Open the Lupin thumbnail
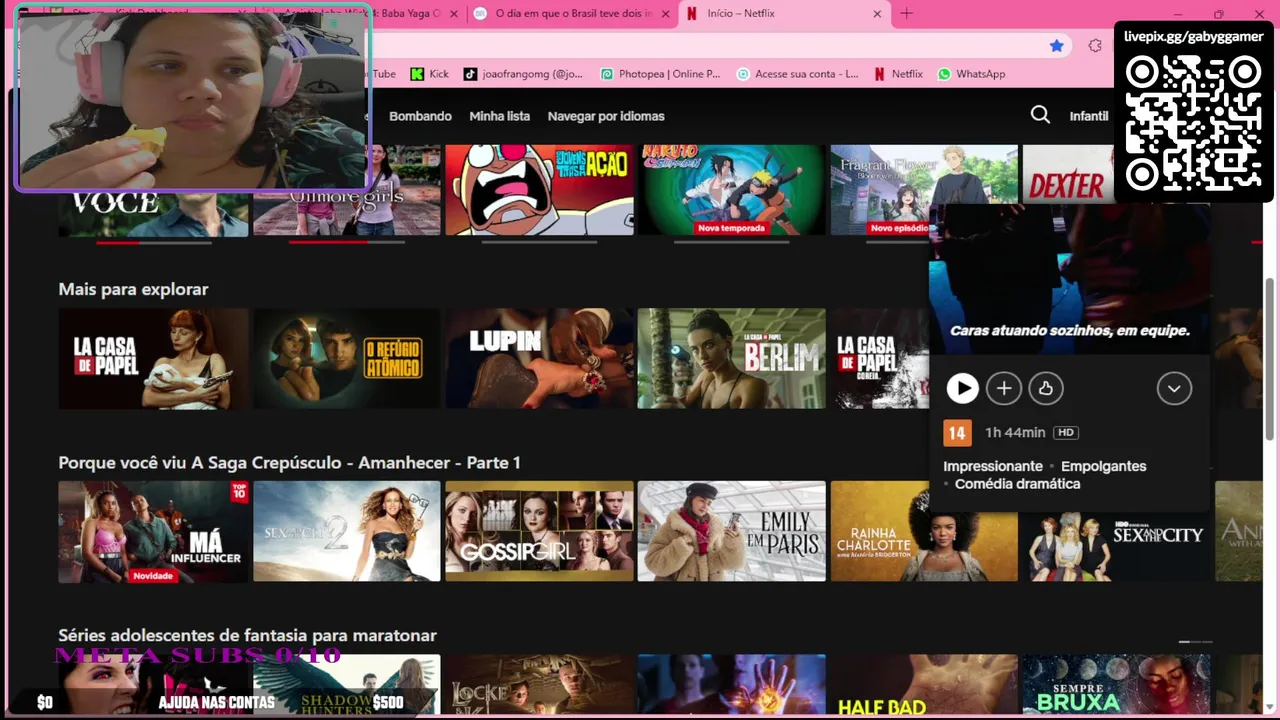 (539, 358)
